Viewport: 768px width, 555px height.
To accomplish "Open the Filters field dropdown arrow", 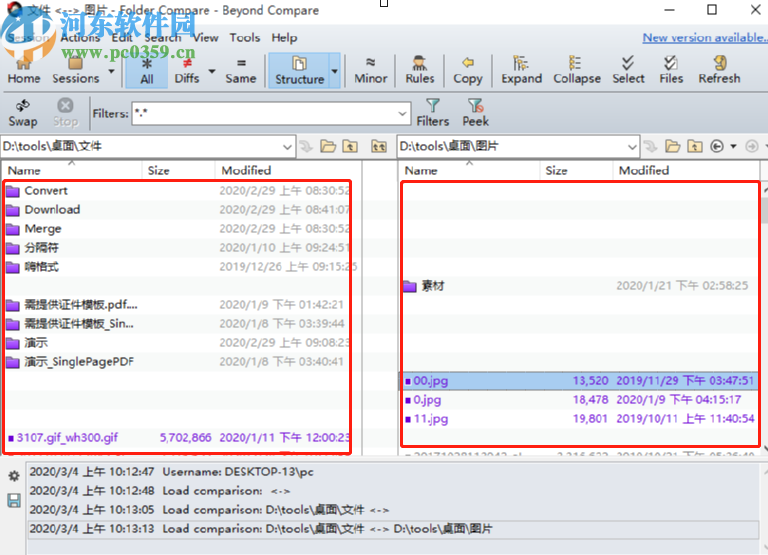I will [x=402, y=114].
